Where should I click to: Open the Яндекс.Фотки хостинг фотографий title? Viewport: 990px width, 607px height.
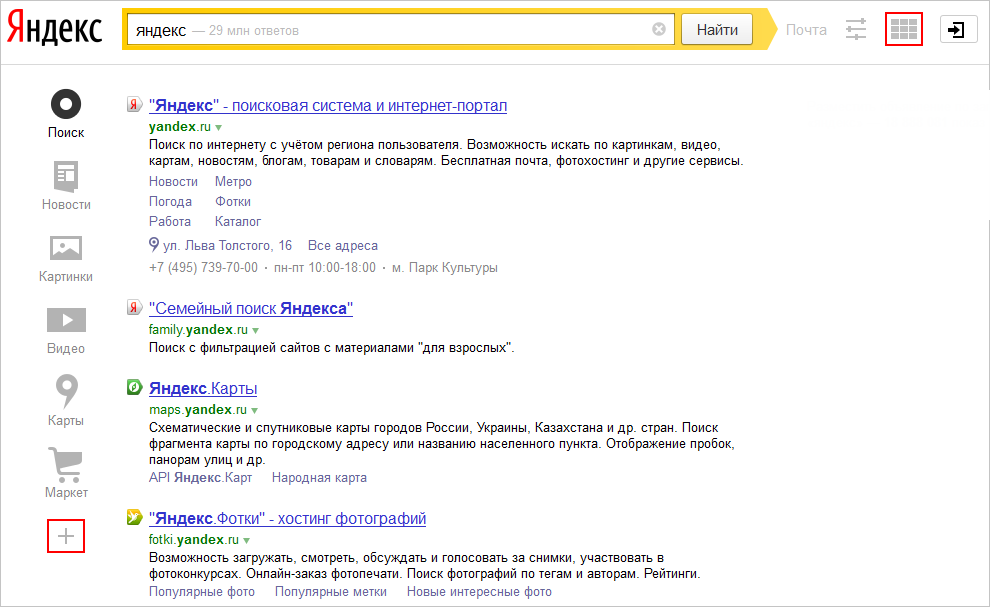coord(287,519)
